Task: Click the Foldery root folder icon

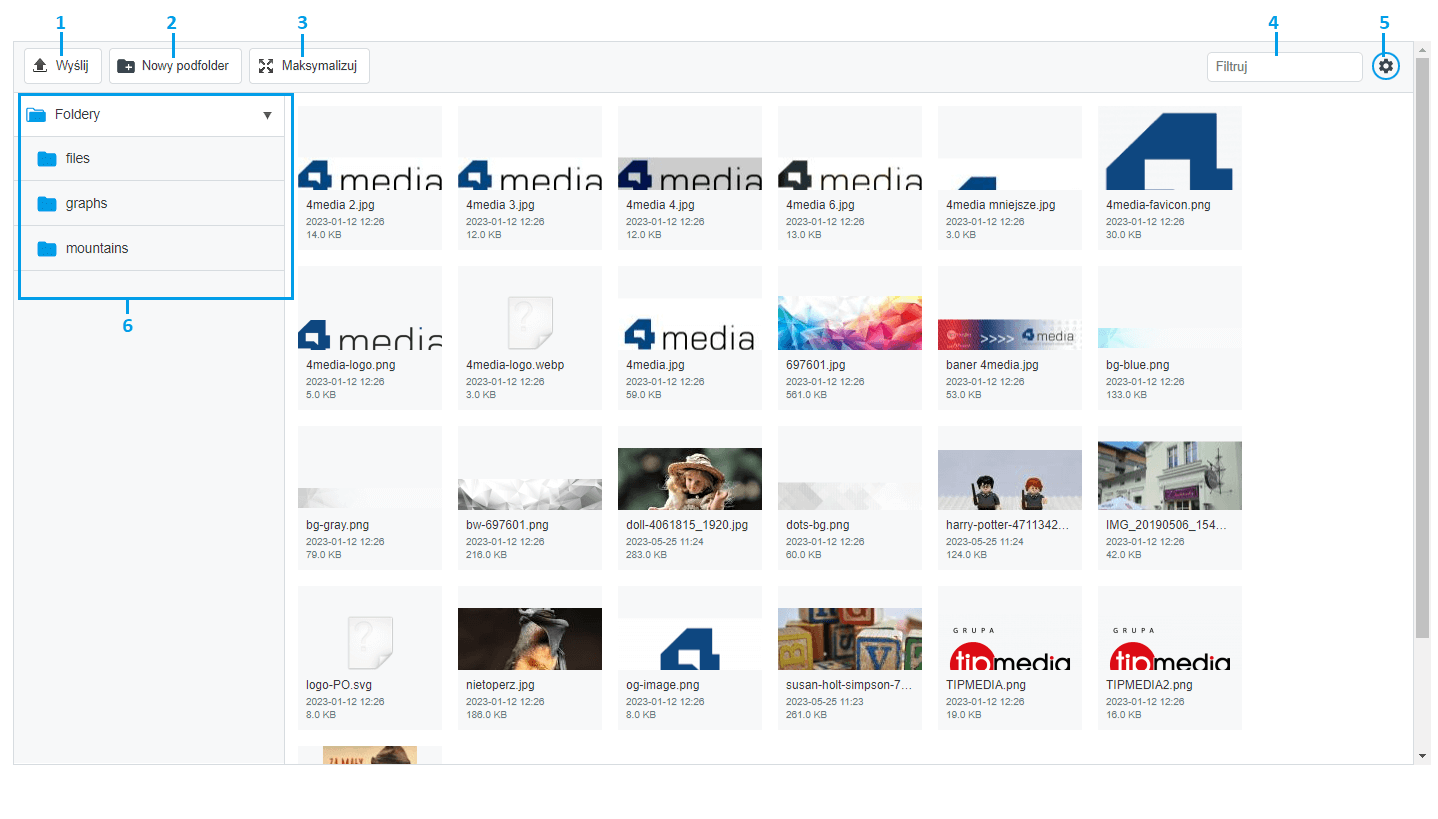Action: [x=36, y=115]
